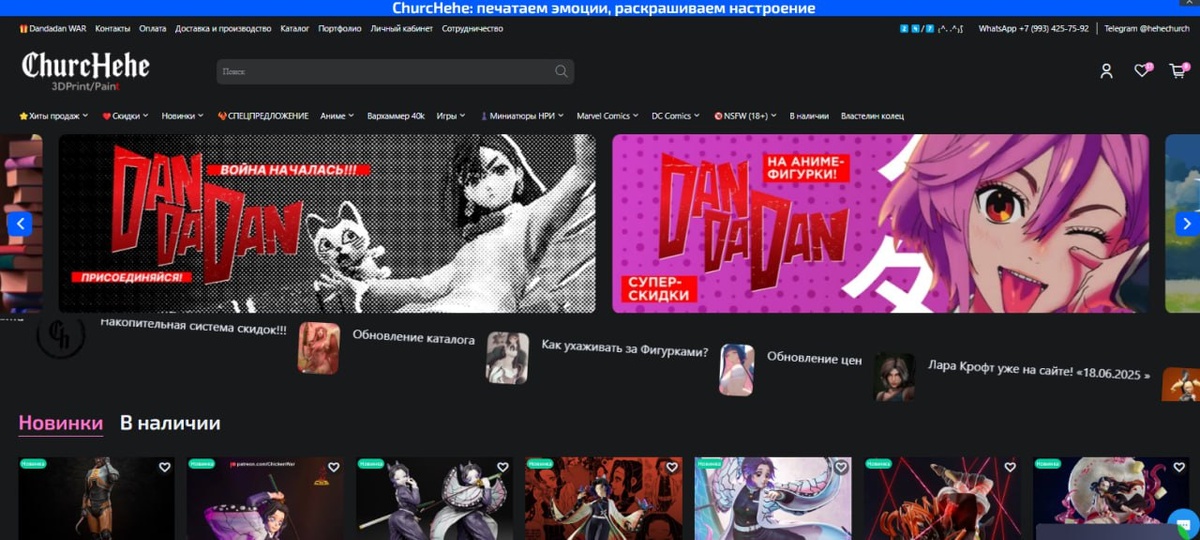Open the gray-background figure holding a sword card
Screen dimensions: 1200x540
(x=434, y=498)
